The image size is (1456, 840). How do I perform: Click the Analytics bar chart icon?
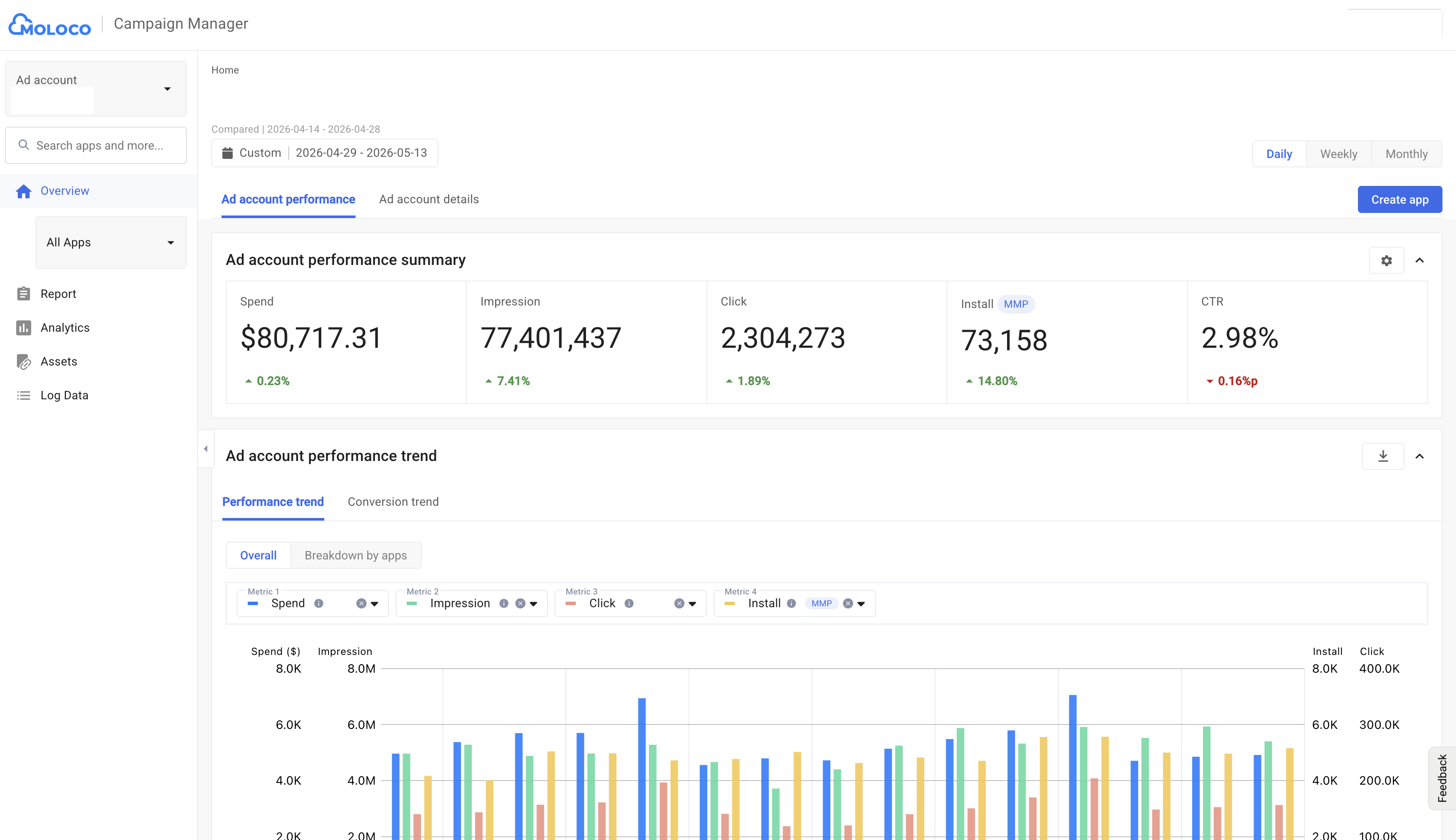coord(24,328)
